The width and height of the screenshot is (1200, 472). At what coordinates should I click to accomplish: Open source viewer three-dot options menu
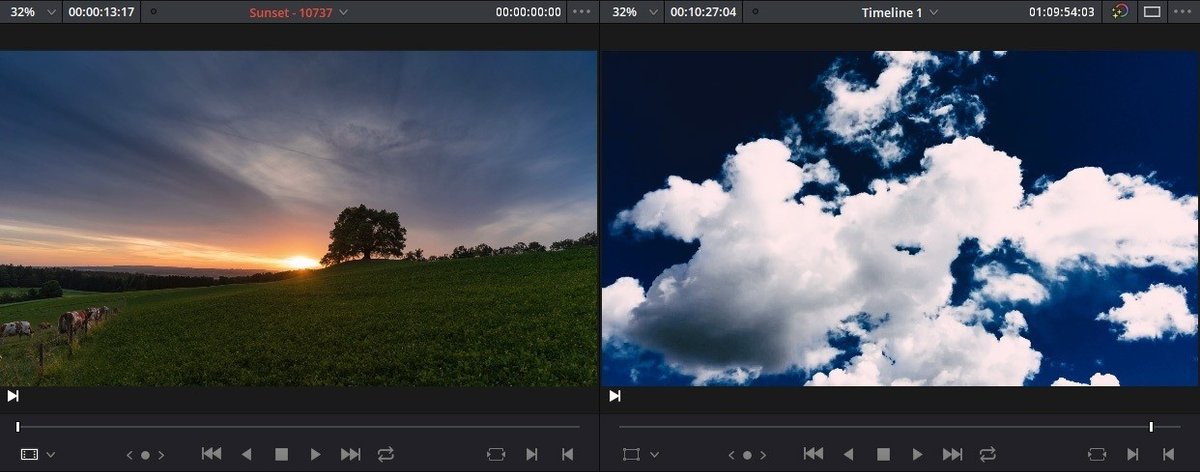pos(581,12)
